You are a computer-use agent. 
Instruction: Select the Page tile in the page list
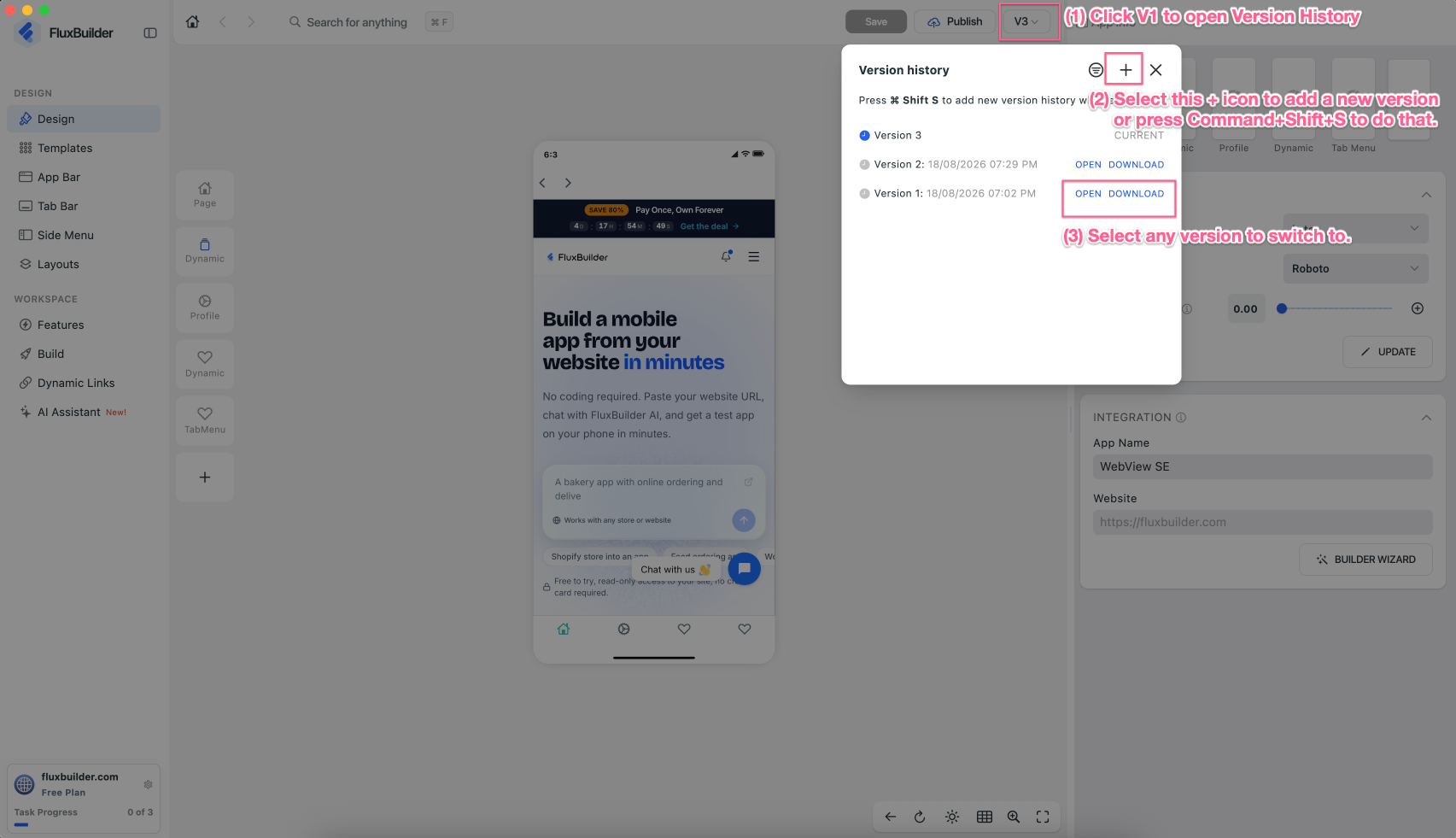(205, 195)
